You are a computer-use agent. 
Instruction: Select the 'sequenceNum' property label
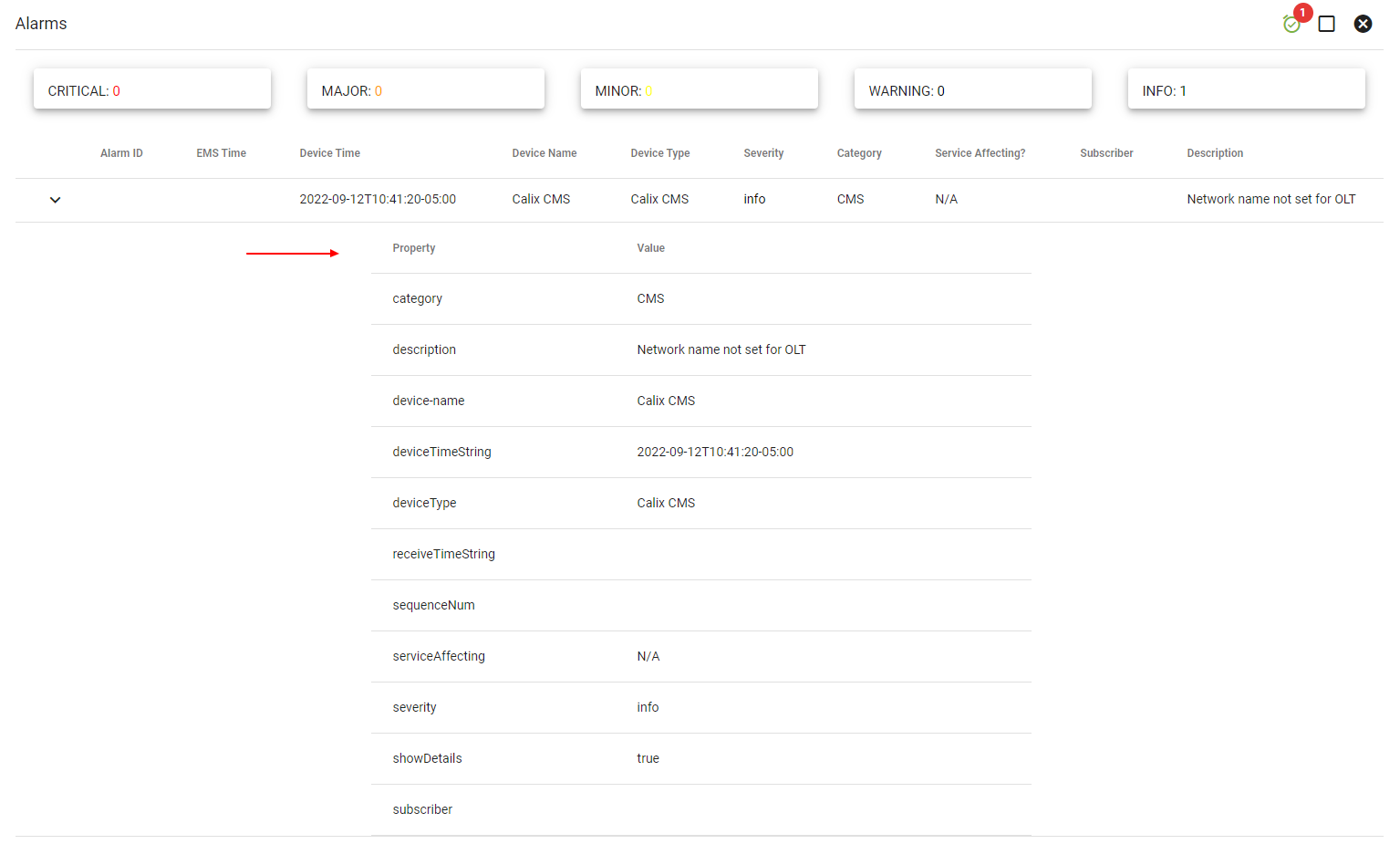coord(434,605)
